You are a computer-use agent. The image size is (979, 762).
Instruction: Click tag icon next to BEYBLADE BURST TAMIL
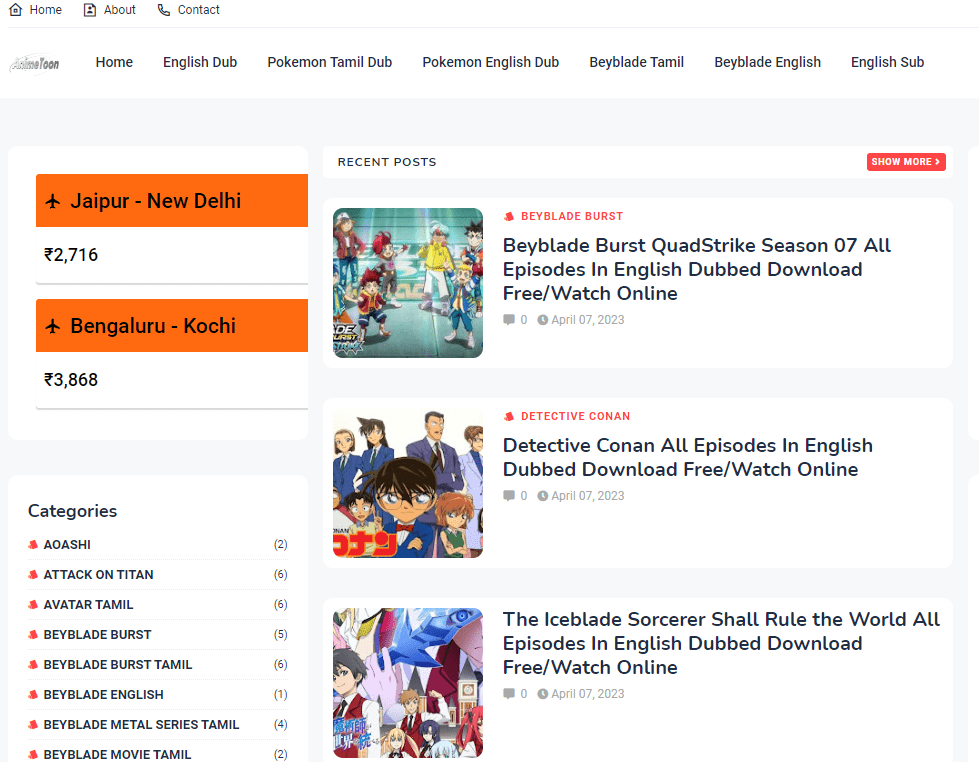(33, 665)
